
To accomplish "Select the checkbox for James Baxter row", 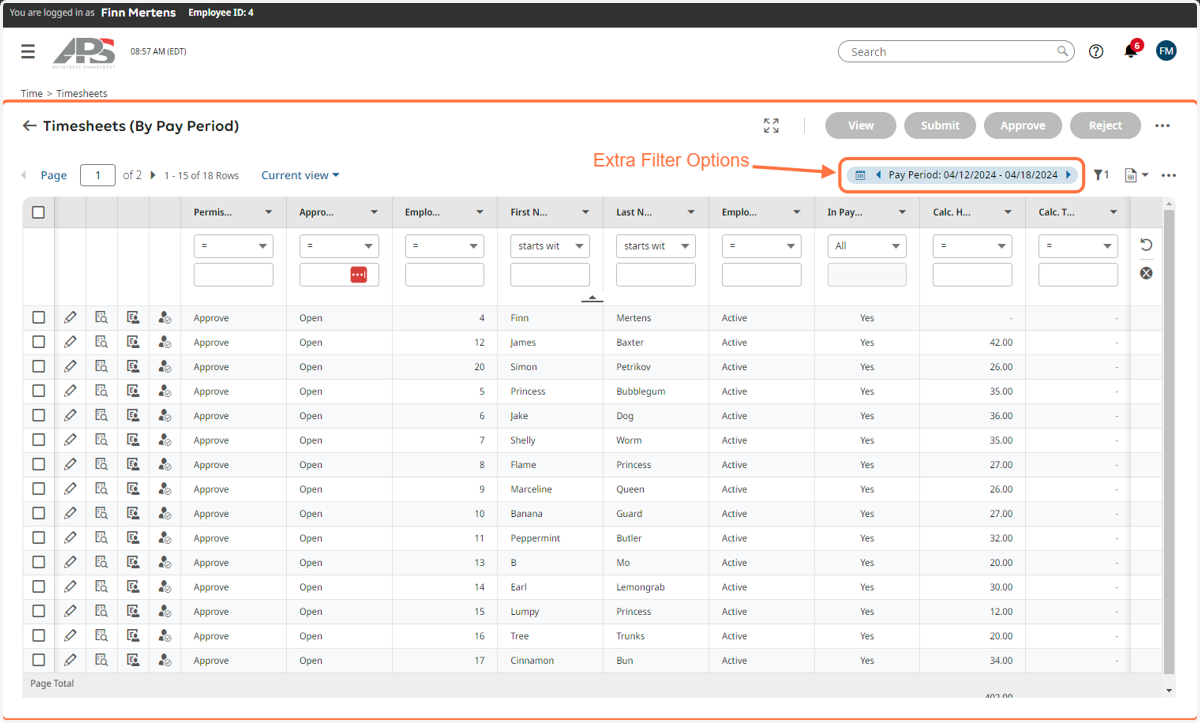I will point(38,342).
